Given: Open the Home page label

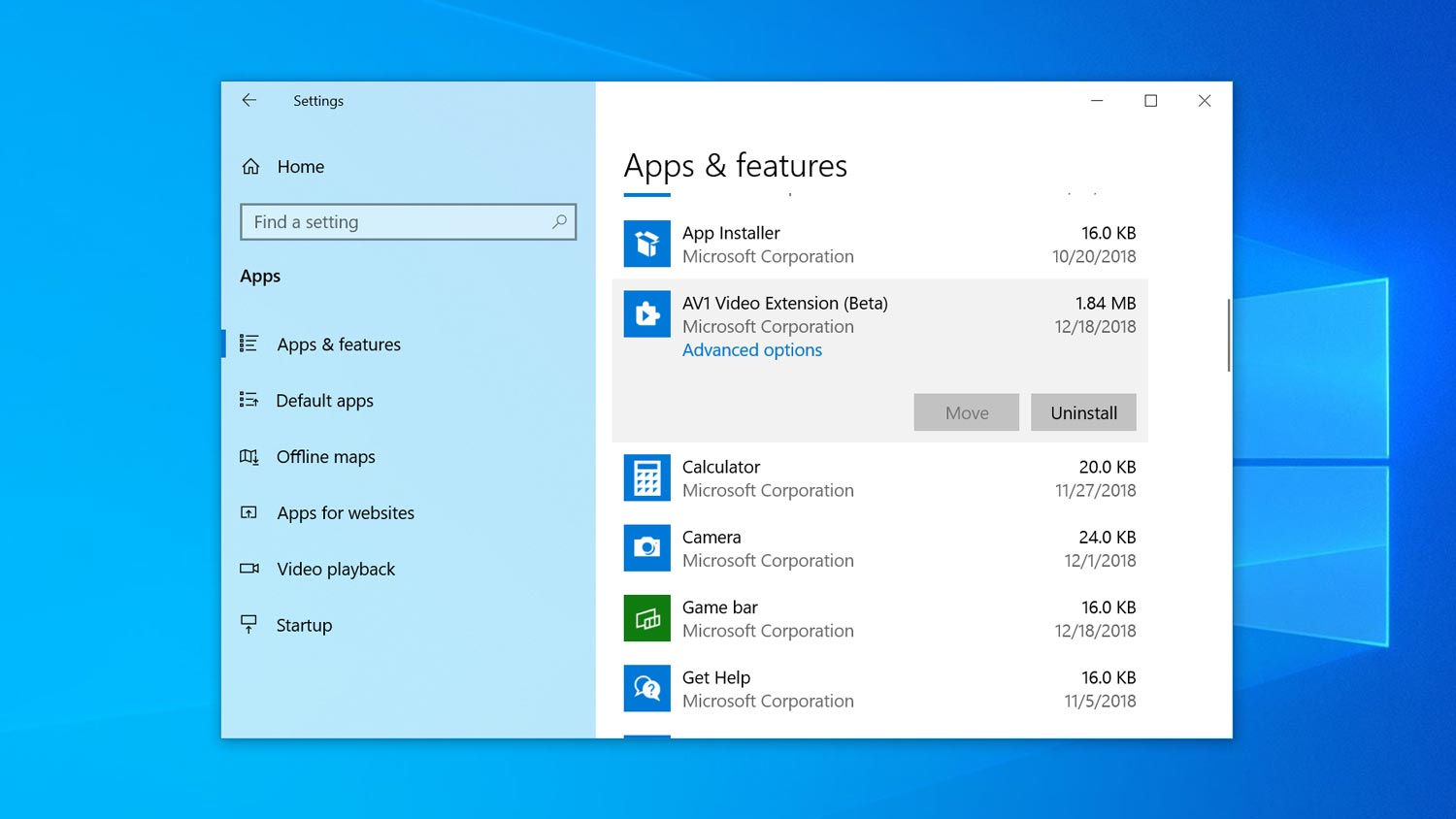Looking at the screenshot, I should pos(301,167).
